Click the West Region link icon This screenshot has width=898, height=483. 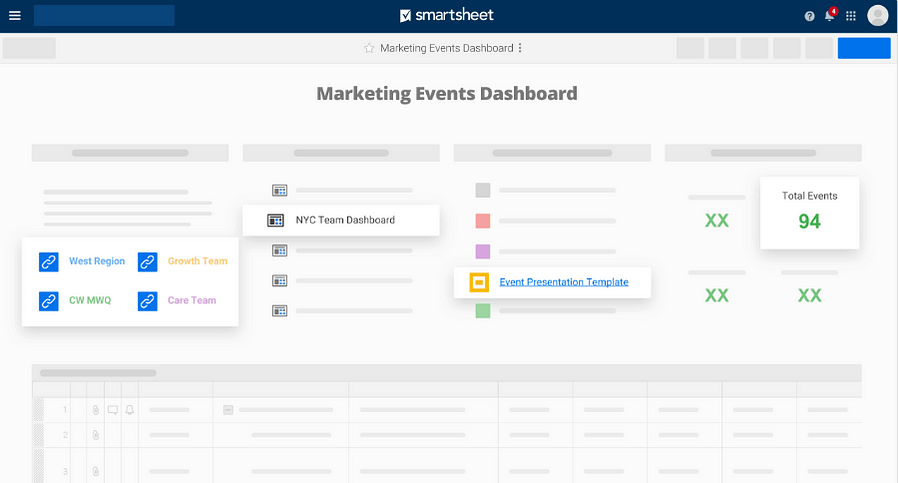[x=49, y=262]
